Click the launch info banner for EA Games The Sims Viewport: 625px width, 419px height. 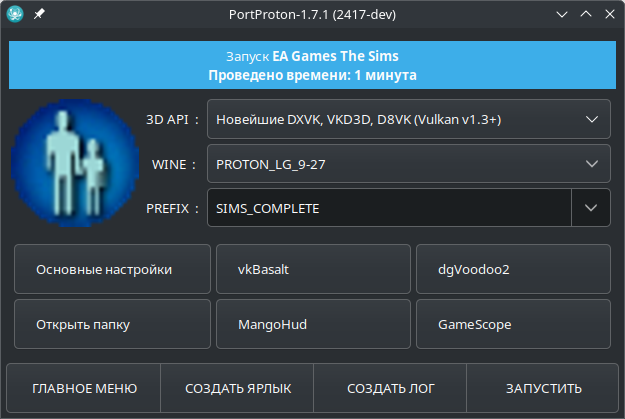(x=312, y=65)
